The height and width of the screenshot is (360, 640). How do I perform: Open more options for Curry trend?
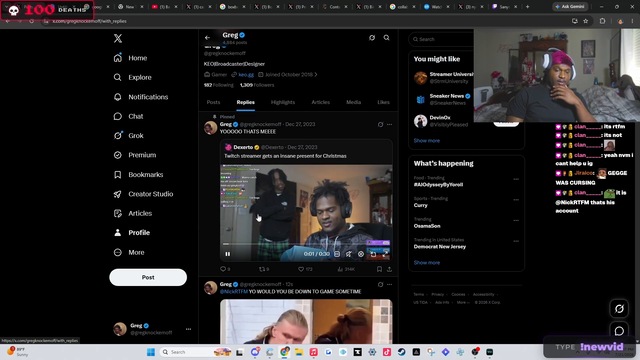(x=516, y=200)
